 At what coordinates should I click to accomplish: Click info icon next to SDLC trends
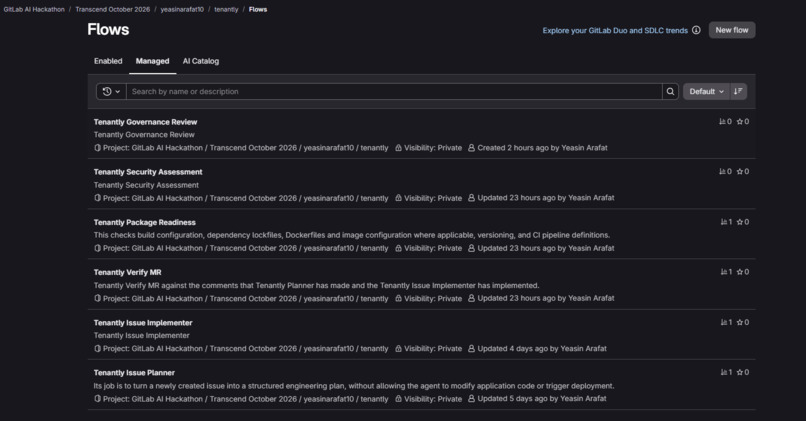pos(696,30)
